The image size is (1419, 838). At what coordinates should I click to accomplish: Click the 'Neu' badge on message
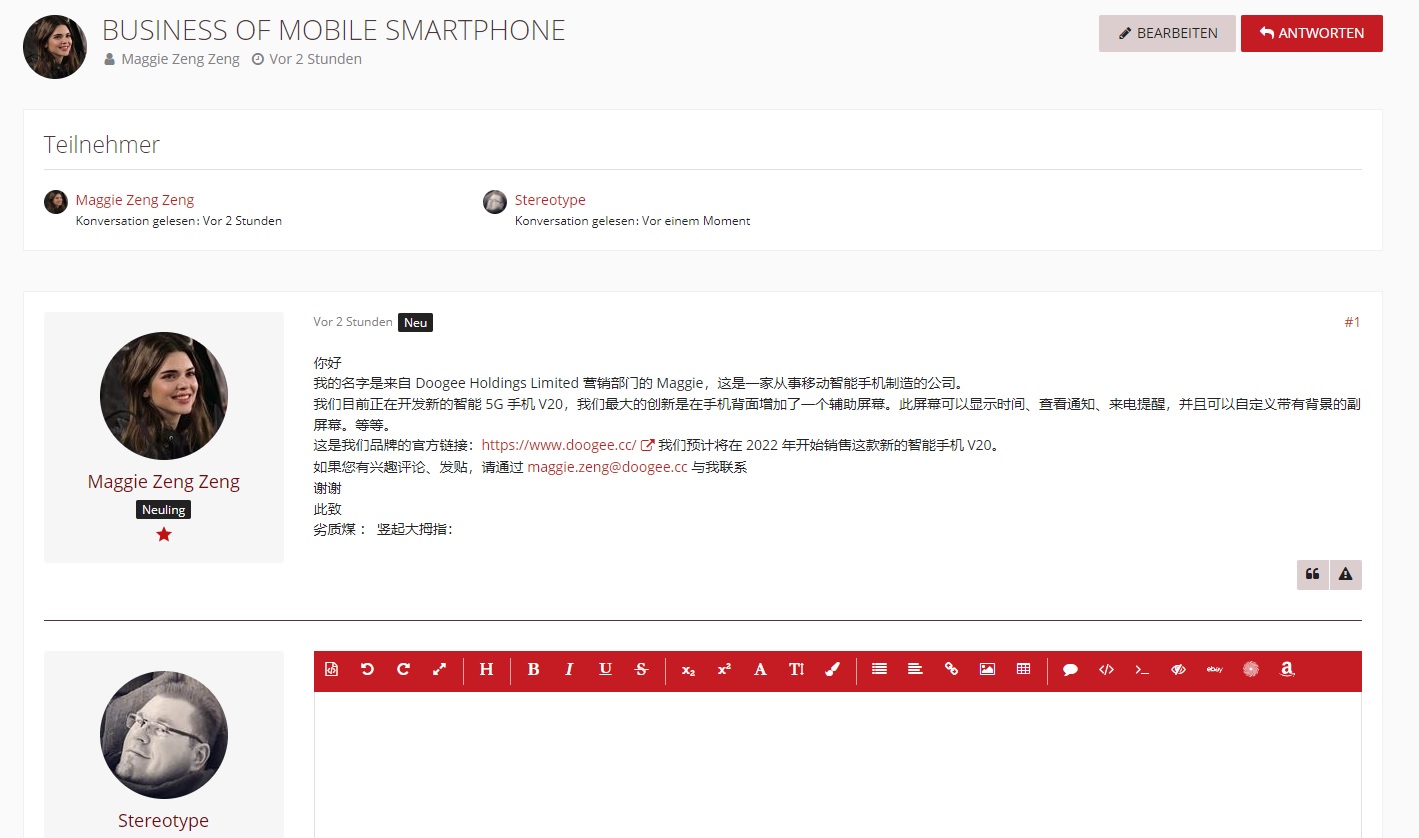(415, 322)
